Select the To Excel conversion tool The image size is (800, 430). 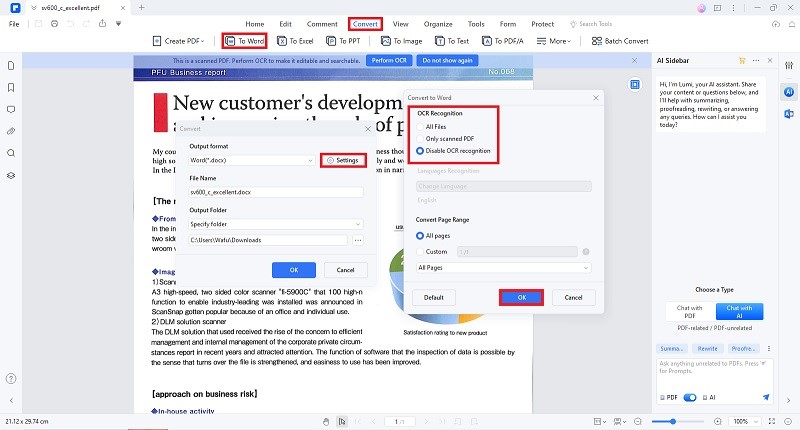coord(295,41)
